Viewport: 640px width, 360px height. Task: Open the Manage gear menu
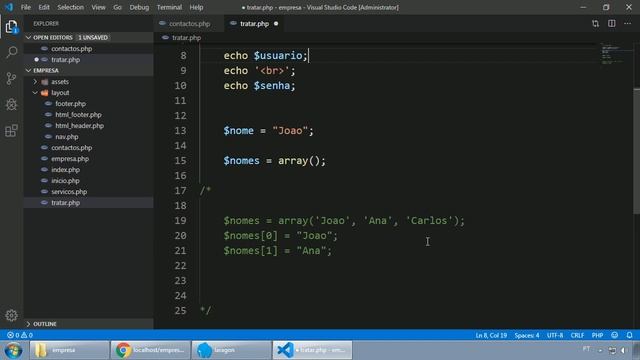(x=11, y=315)
